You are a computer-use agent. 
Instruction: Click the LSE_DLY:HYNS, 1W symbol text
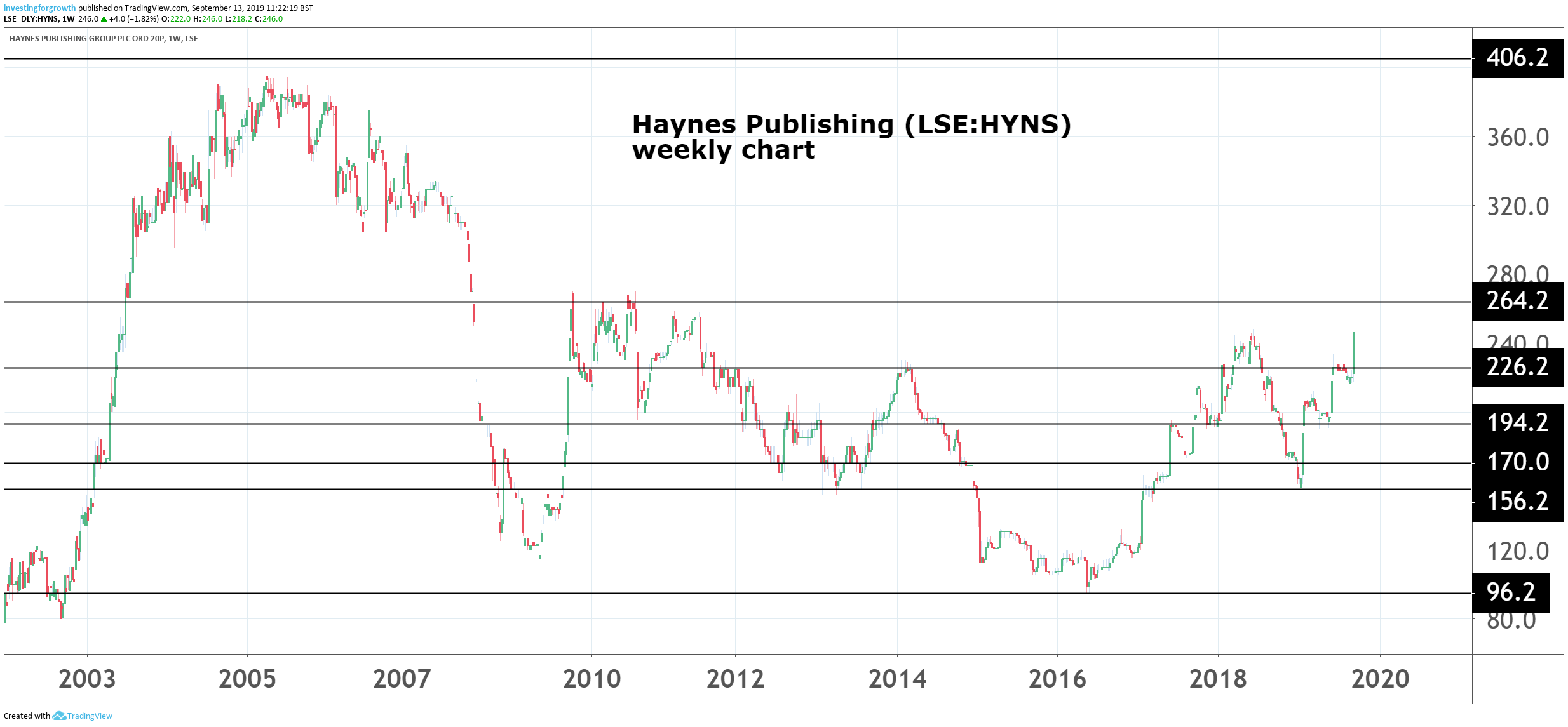pyautogui.click(x=39, y=19)
